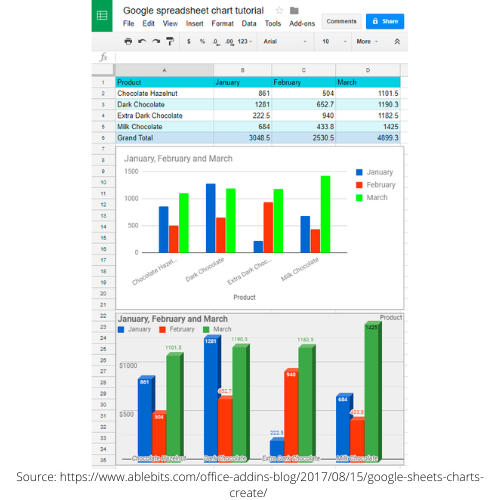Select column D header
Viewport: 500px width, 500px height.
tap(368, 70)
